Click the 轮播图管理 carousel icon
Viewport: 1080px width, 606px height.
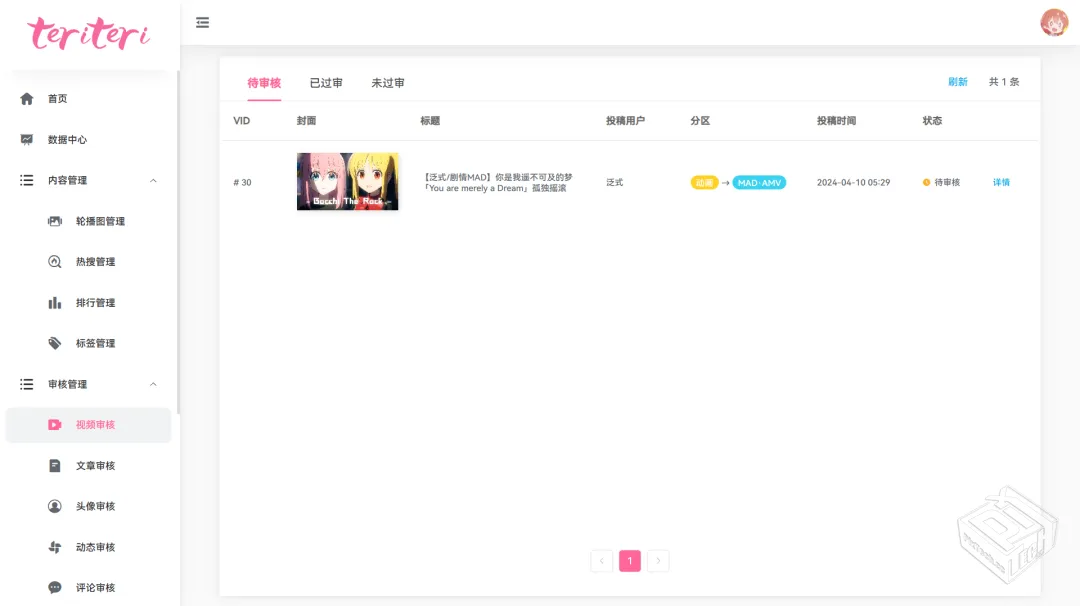coord(55,221)
